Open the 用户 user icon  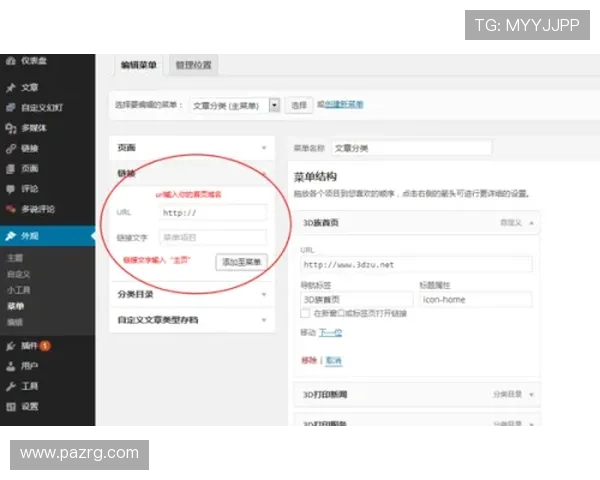click(11, 366)
